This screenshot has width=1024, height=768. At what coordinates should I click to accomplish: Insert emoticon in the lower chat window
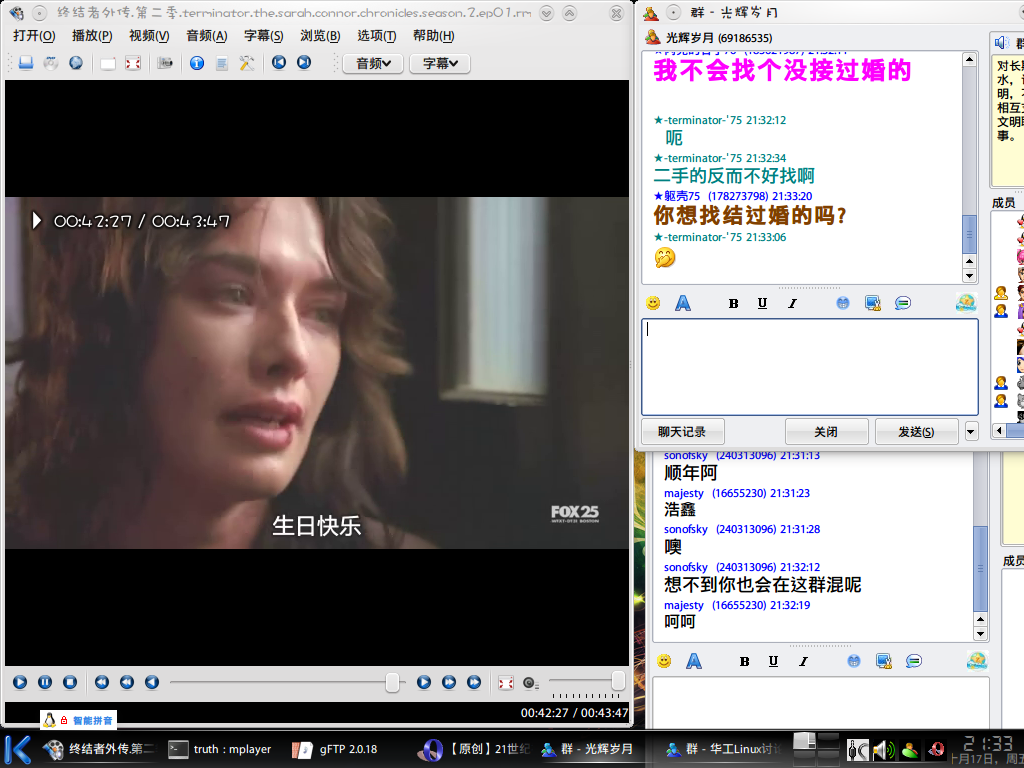[x=664, y=662]
